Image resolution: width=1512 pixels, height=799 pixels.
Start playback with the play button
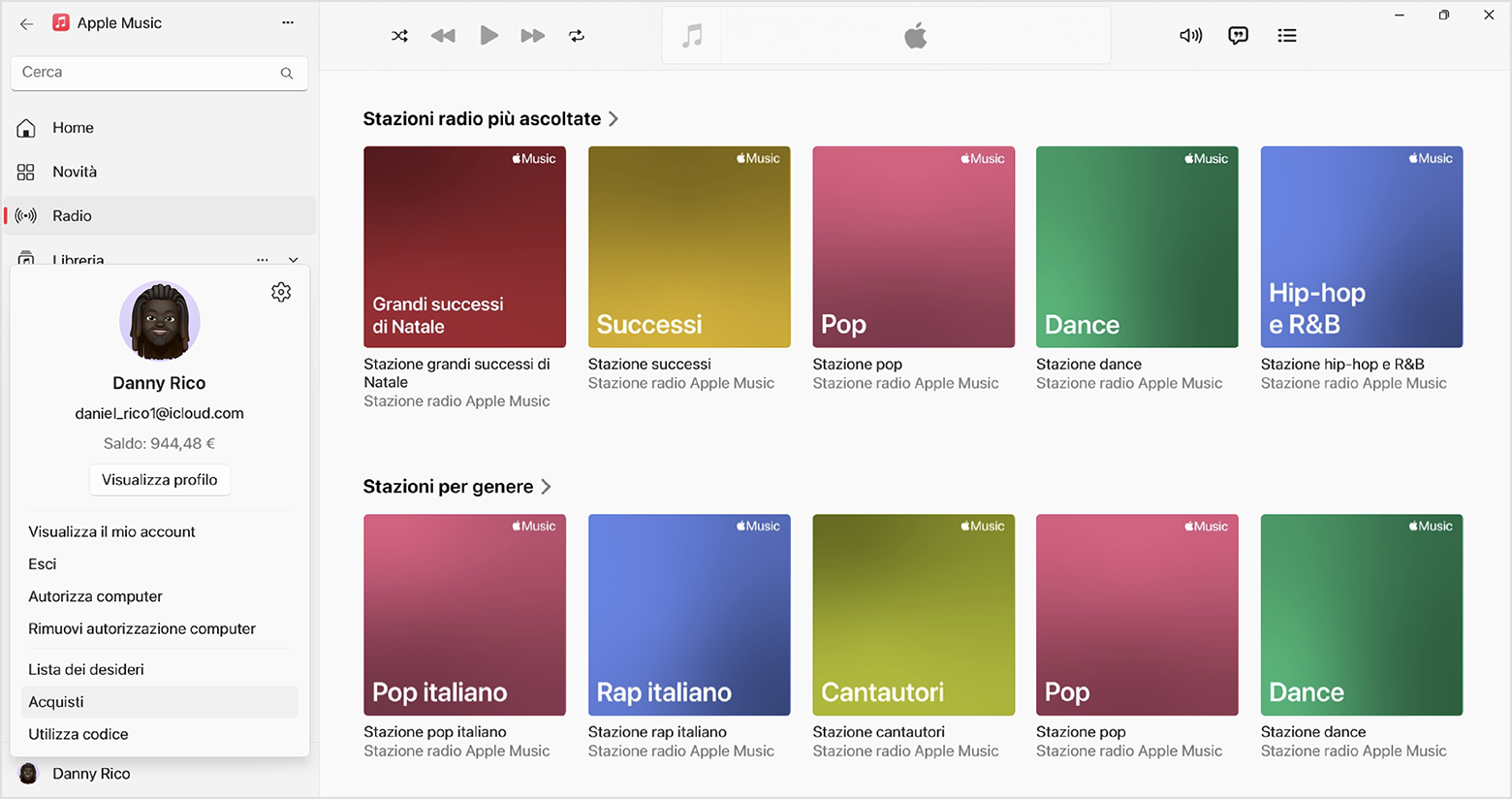(489, 36)
